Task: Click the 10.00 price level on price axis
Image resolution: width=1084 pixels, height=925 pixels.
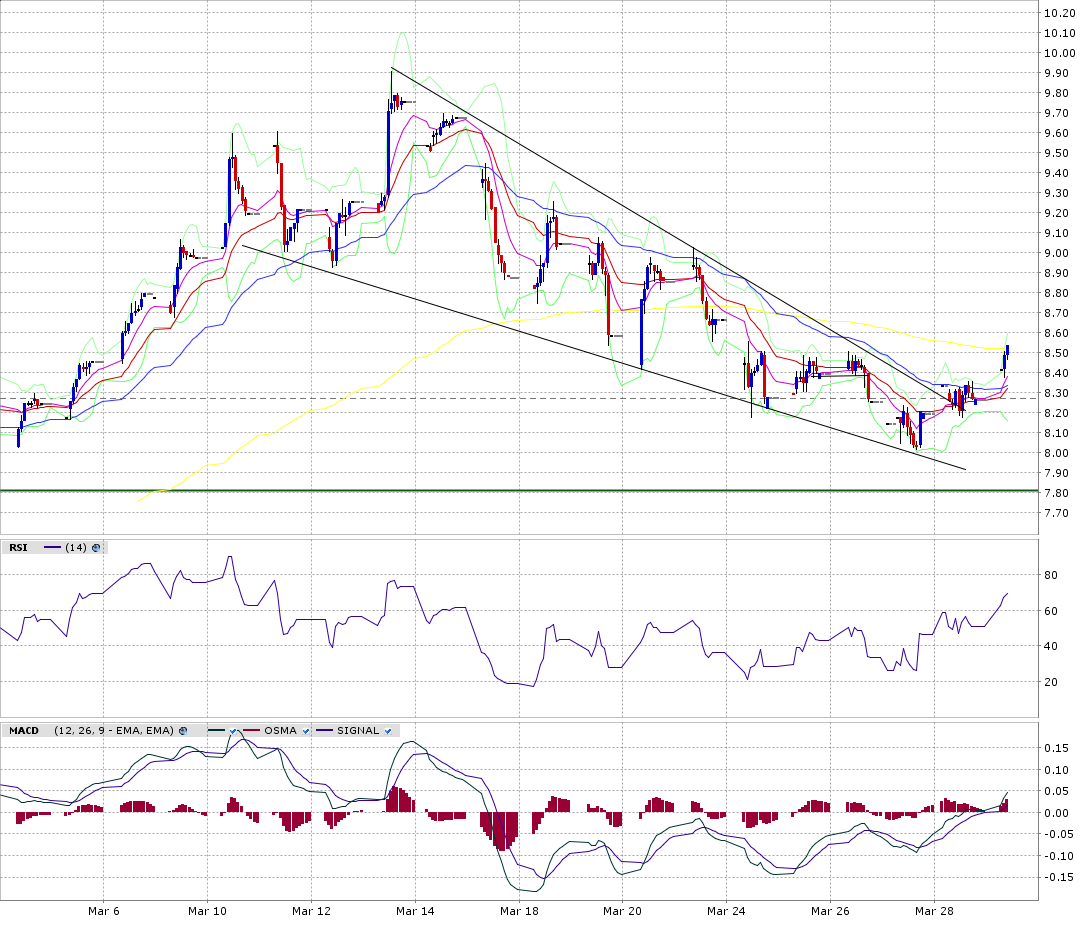Action: point(1058,53)
